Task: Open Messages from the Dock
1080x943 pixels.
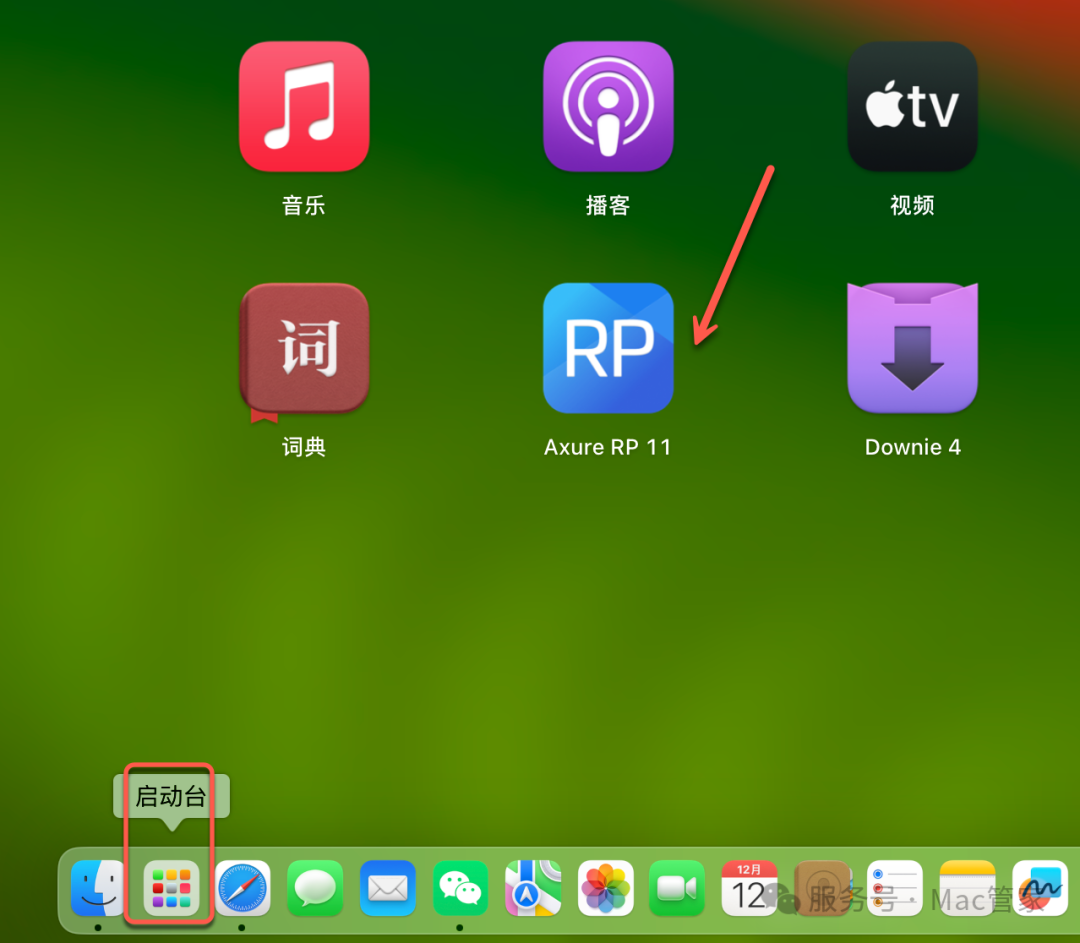Action: coord(315,888)
